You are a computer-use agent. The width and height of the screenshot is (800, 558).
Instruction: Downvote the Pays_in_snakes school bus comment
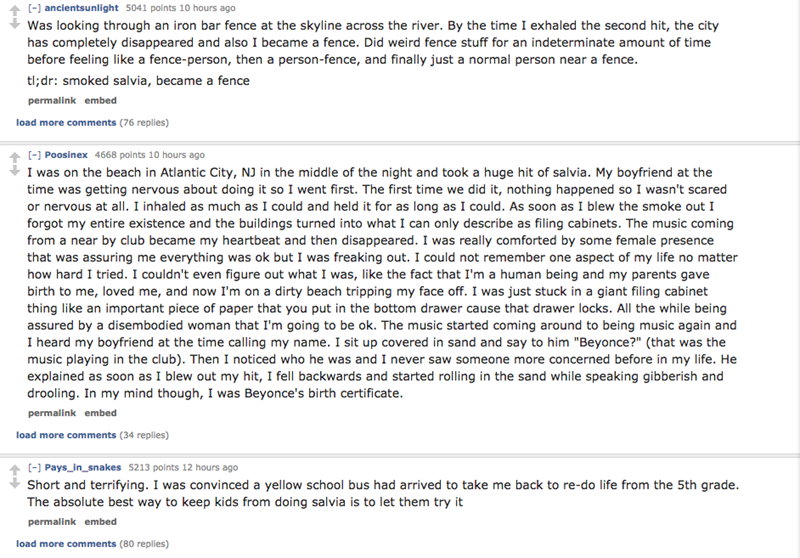click(8, 482)
